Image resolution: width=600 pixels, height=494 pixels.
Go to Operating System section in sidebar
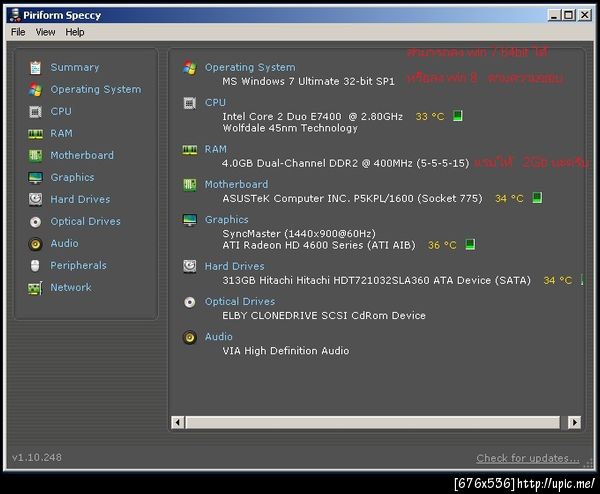click(96, 90)
